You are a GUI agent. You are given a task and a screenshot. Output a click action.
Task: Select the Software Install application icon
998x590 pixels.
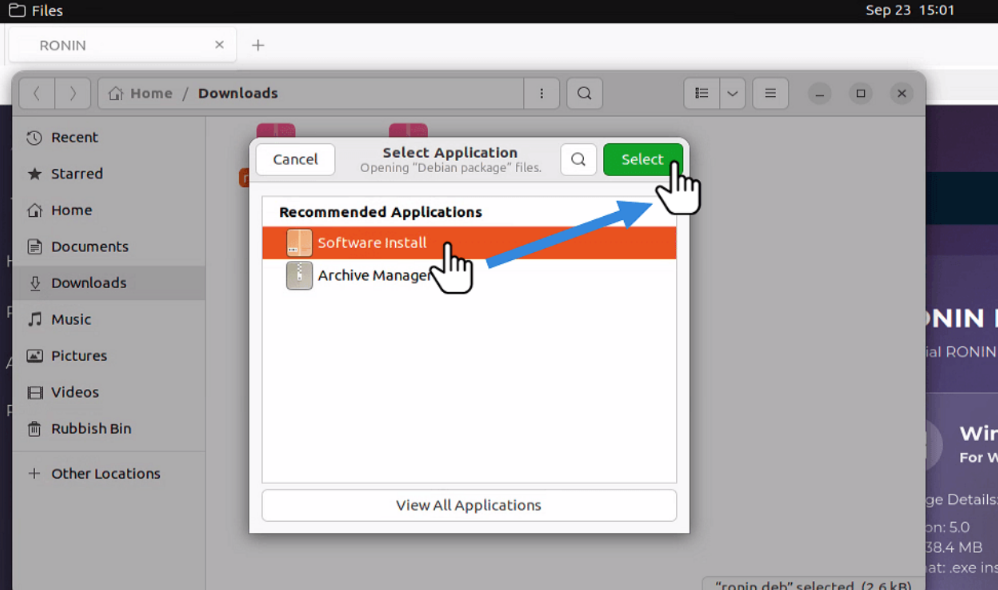click(x=299, y=243)
